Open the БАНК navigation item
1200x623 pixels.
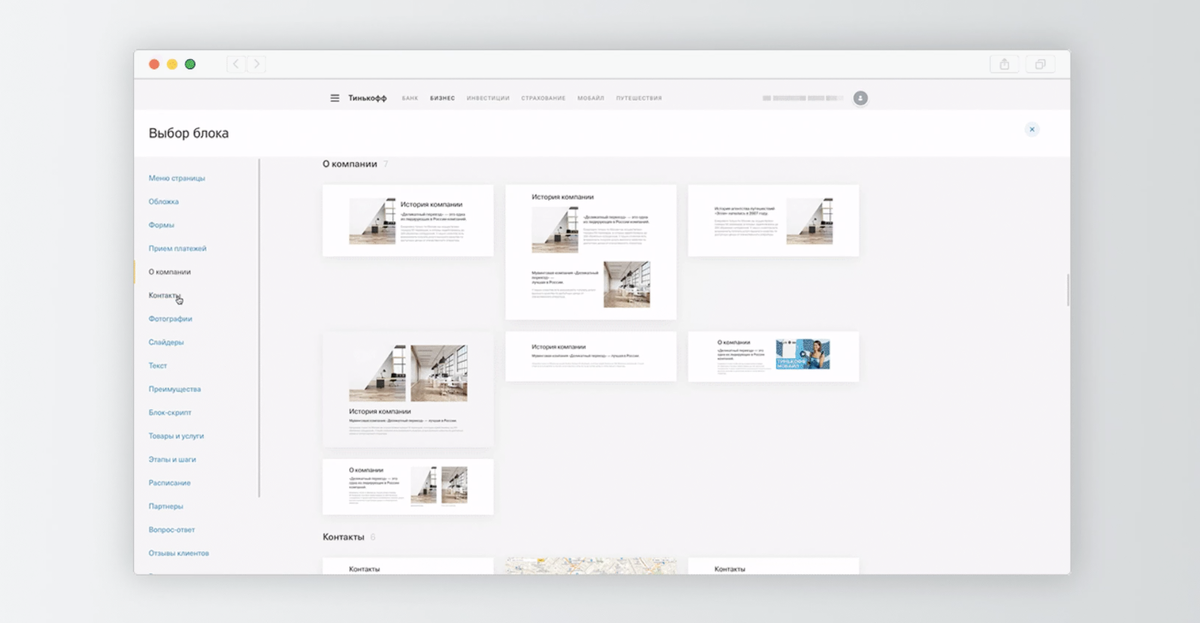coord(410,98)
